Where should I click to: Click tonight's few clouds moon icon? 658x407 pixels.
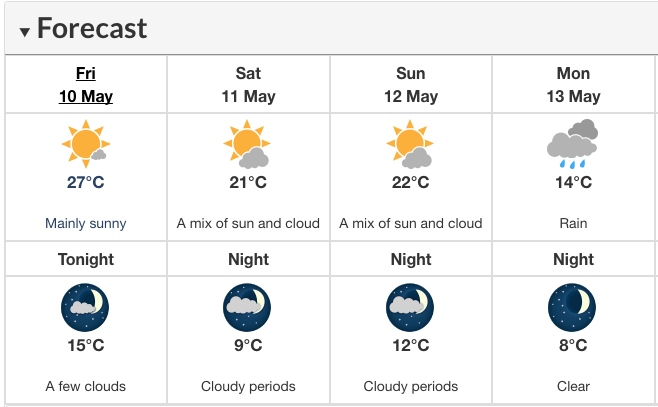tap(85, 307)
